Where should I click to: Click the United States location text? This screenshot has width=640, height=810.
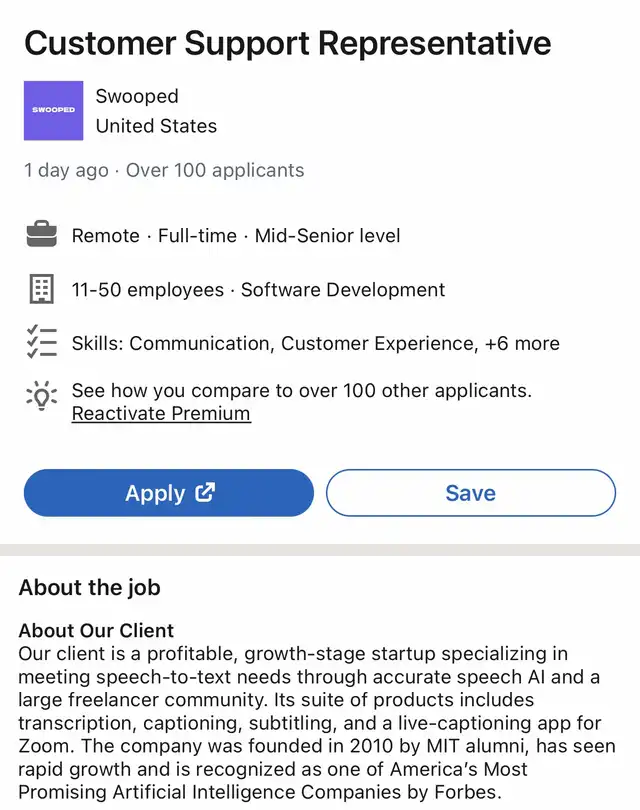pos(156,126)
